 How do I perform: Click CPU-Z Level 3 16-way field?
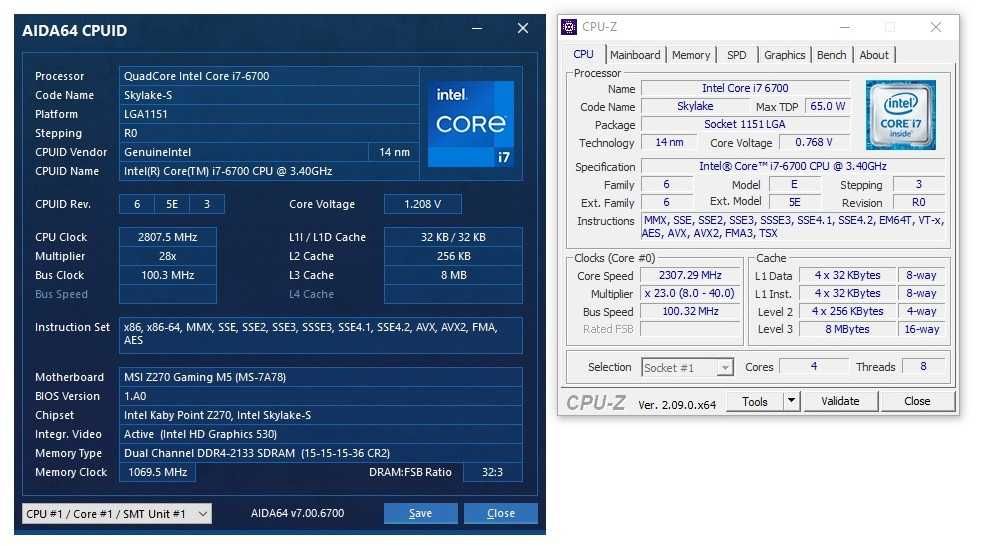(x=922, y=329)
